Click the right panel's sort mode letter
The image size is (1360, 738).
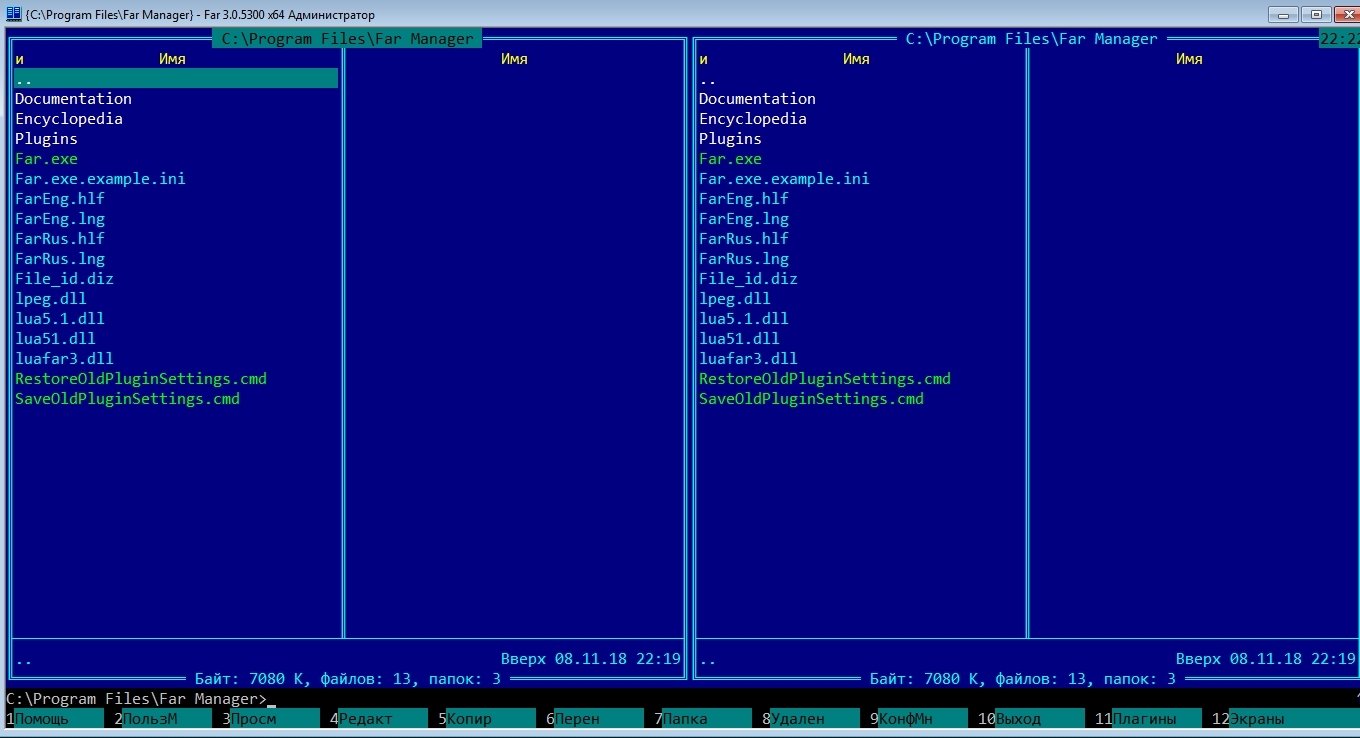[703, 59]
